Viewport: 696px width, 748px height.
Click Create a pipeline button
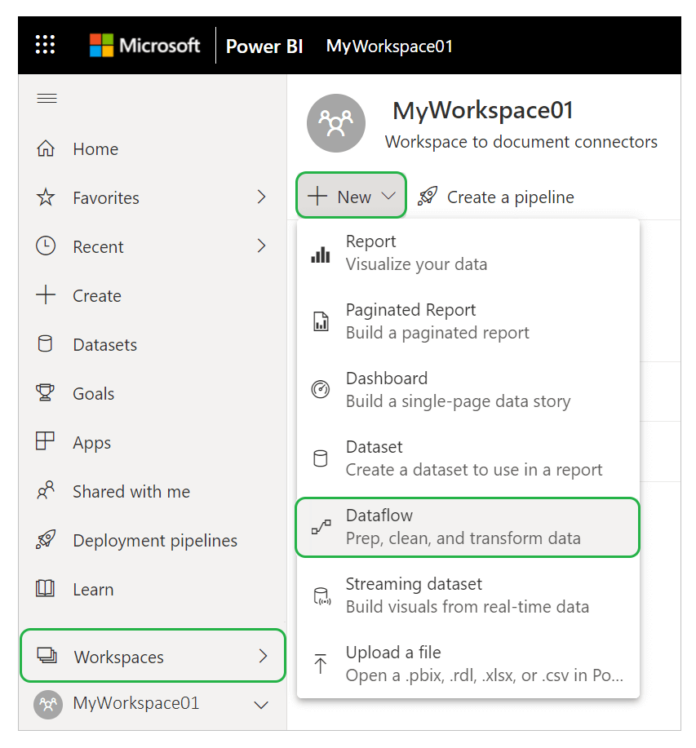[496, 197]
